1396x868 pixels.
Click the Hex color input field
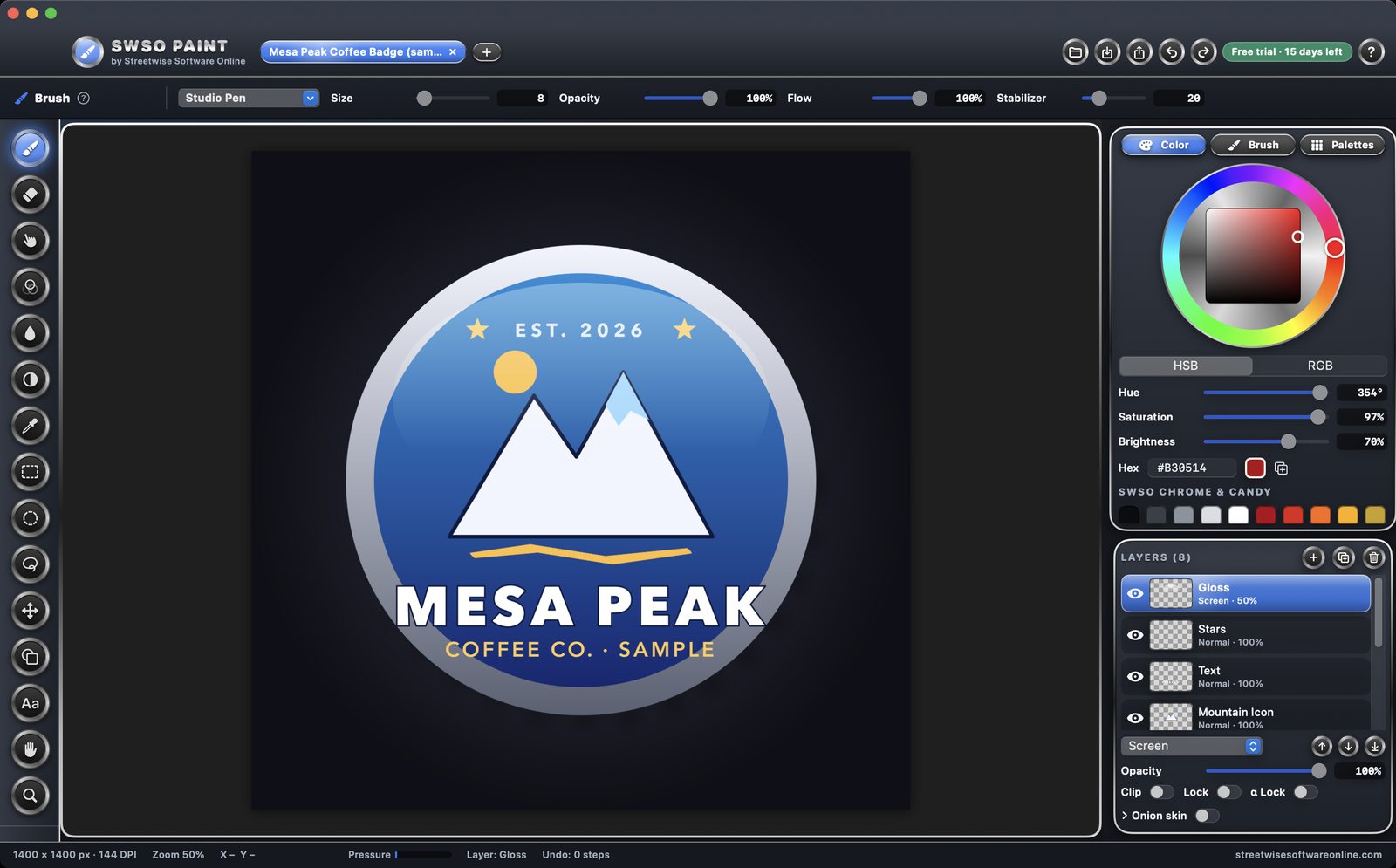1193,468
